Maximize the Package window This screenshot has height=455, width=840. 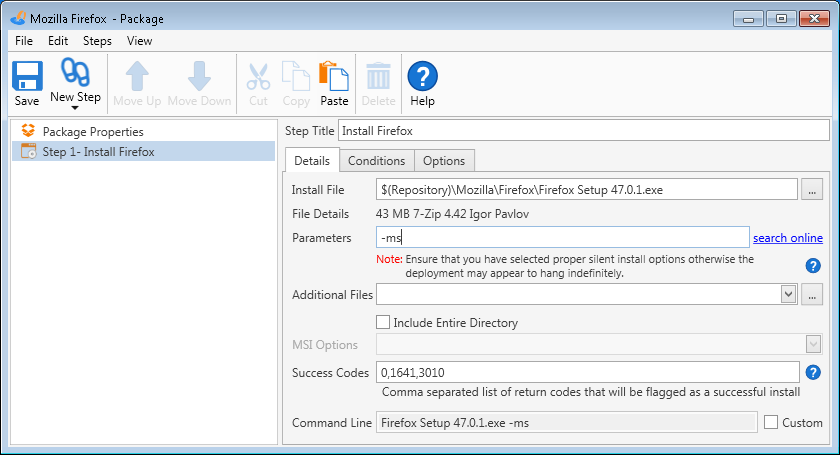781,19
